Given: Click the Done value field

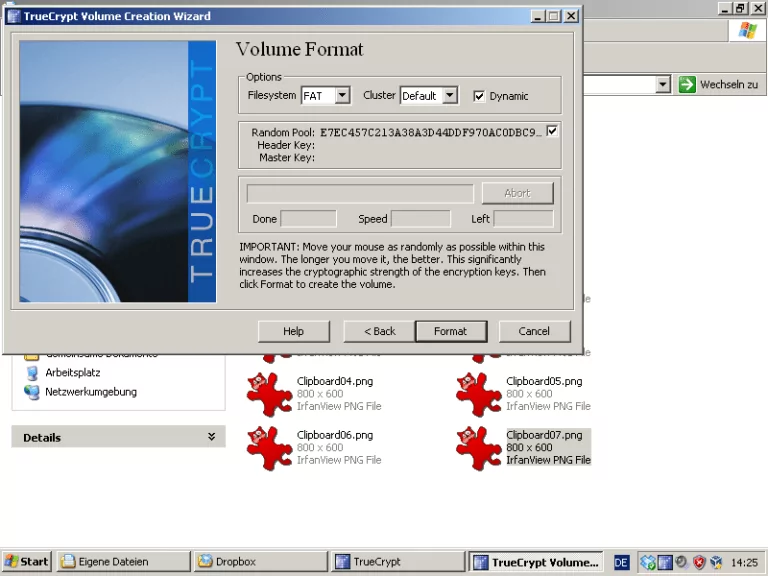Looking at the screenshot, I should [x=308, y=219].
